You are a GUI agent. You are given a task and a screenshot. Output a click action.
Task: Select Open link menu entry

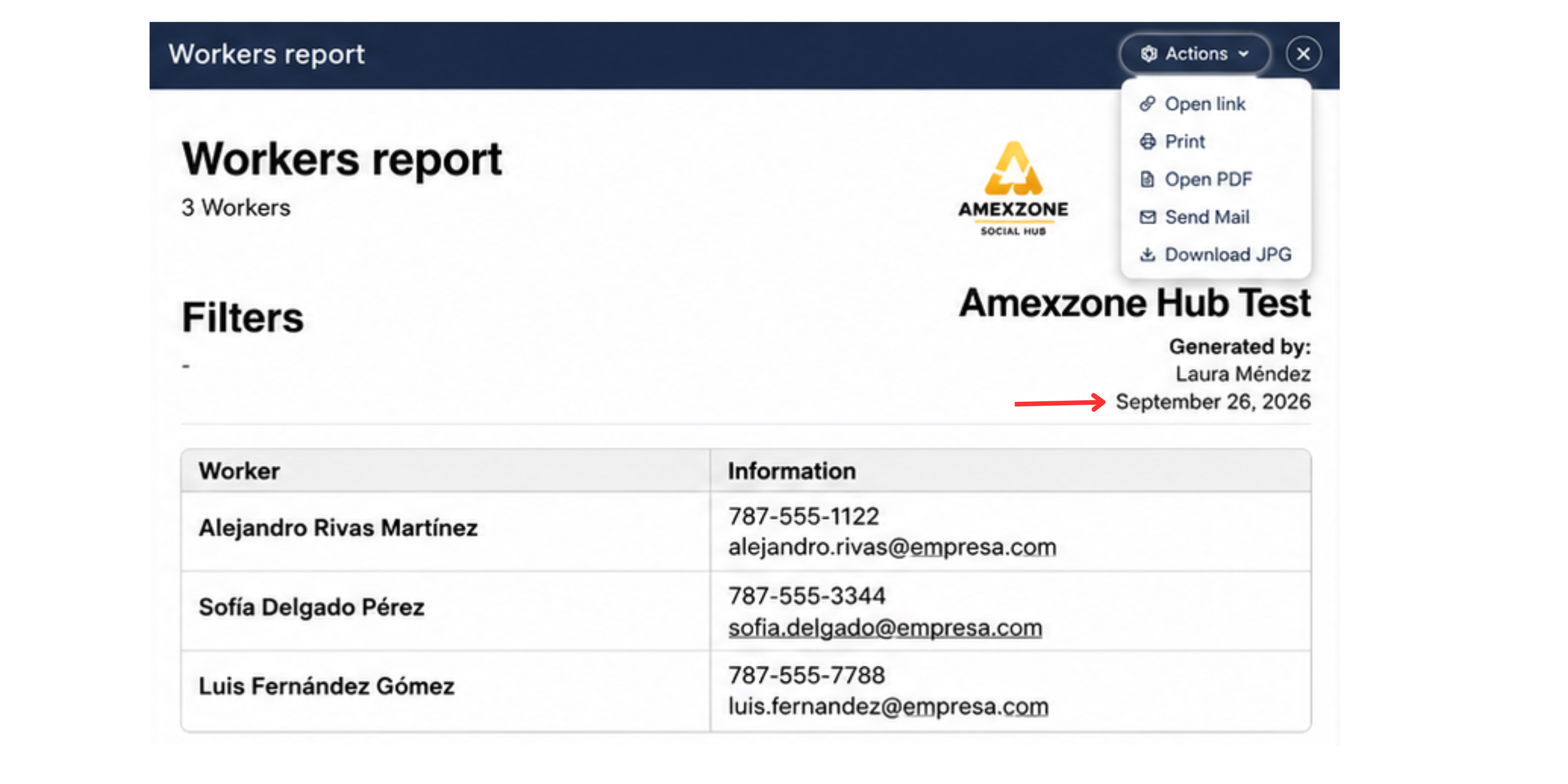point(1216,104)
